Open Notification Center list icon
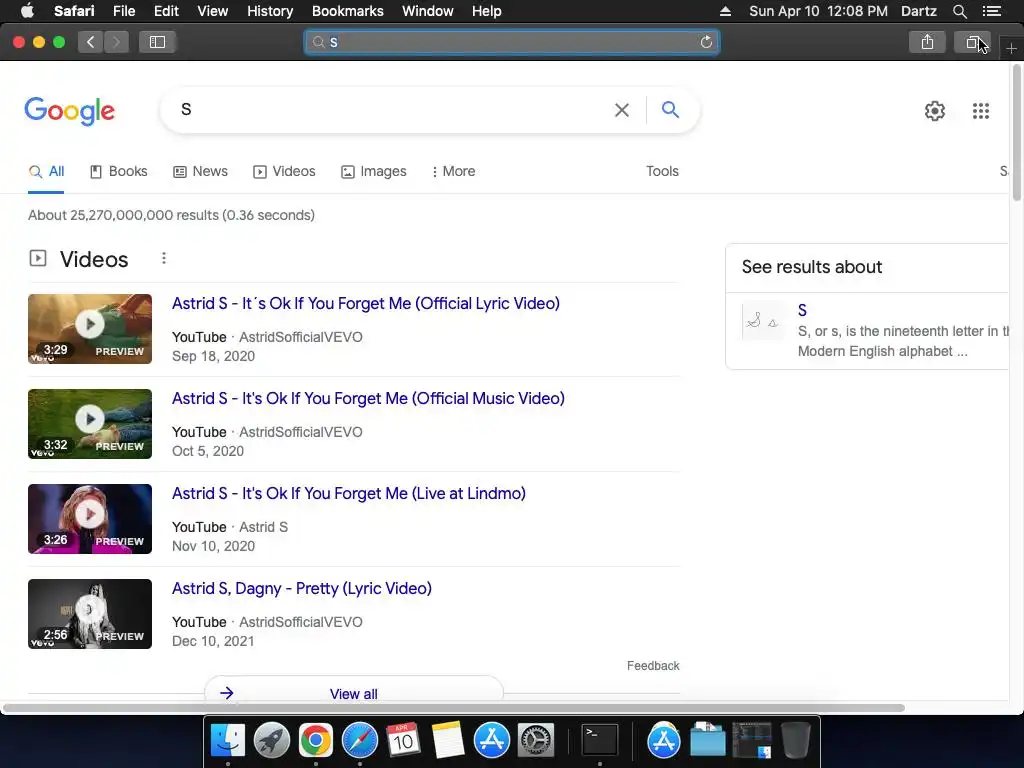 click(x=991, y=11)
